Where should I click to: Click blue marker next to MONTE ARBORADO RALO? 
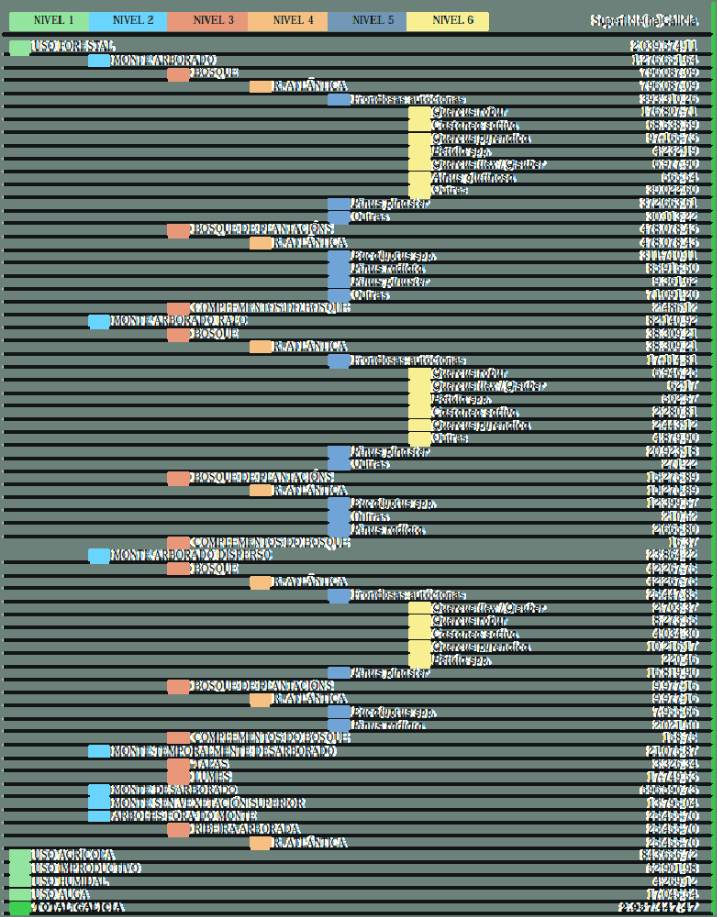click(99, 321)
